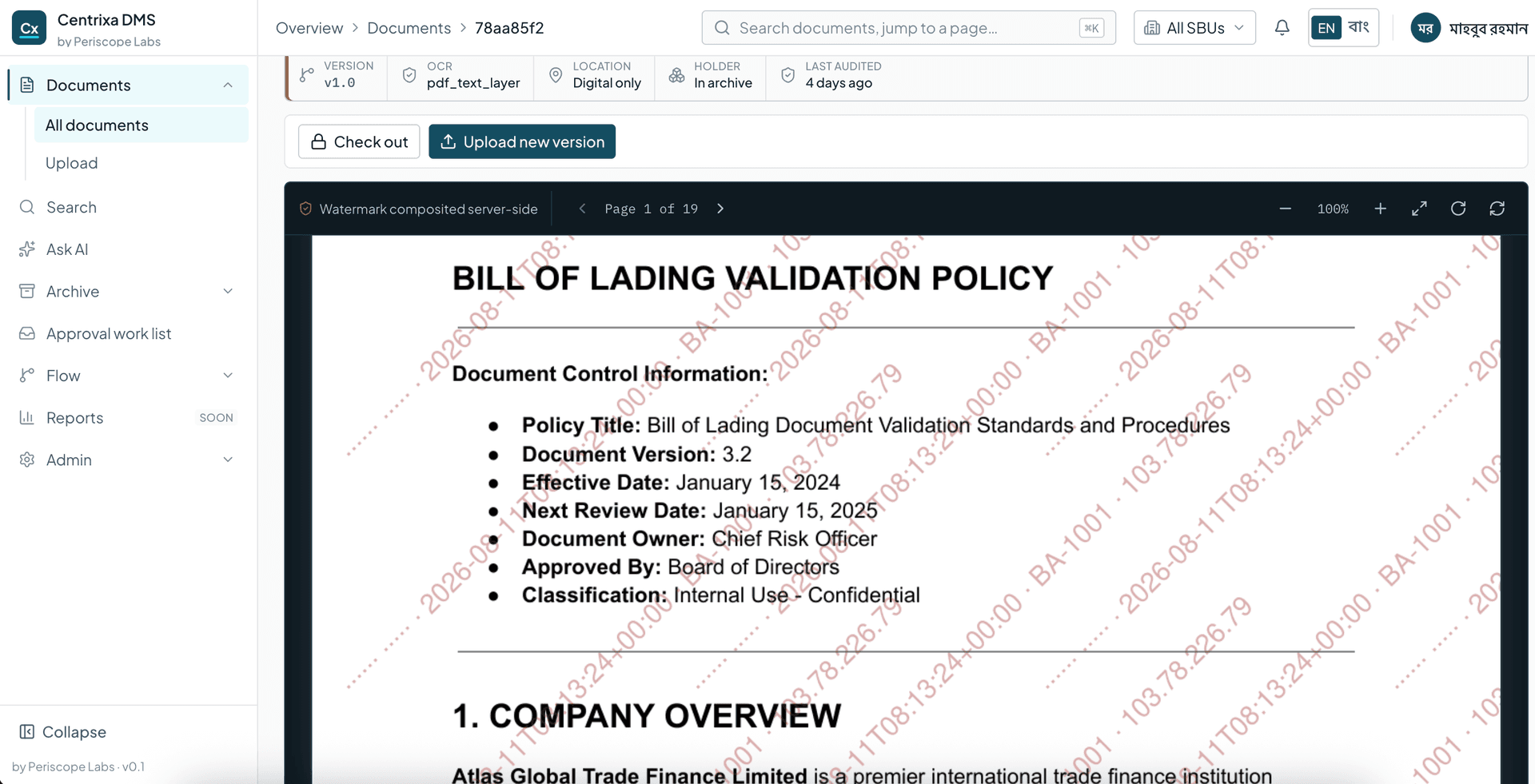Screen dimensions: 1535x784
Task: Open the All SBUs dropdown
Action: pos(1194,28)
